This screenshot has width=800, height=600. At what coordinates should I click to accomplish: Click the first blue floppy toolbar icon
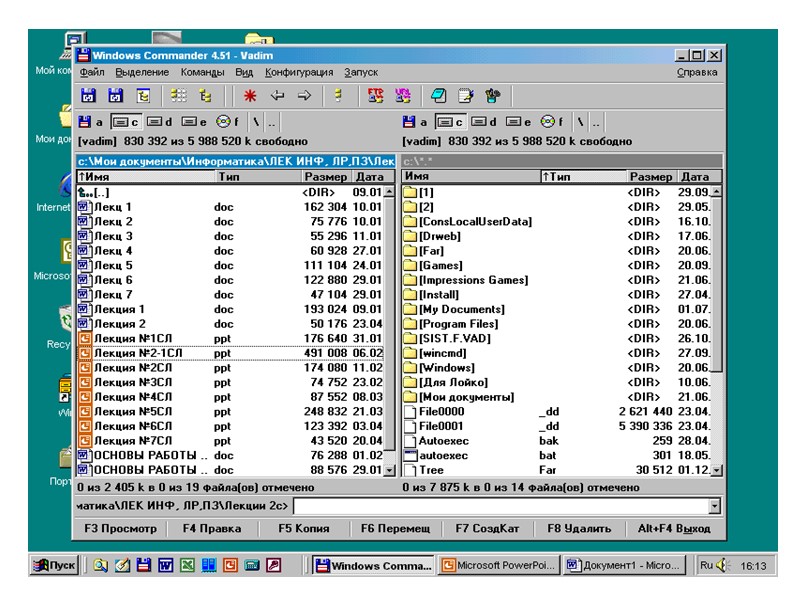coord(88,97)
